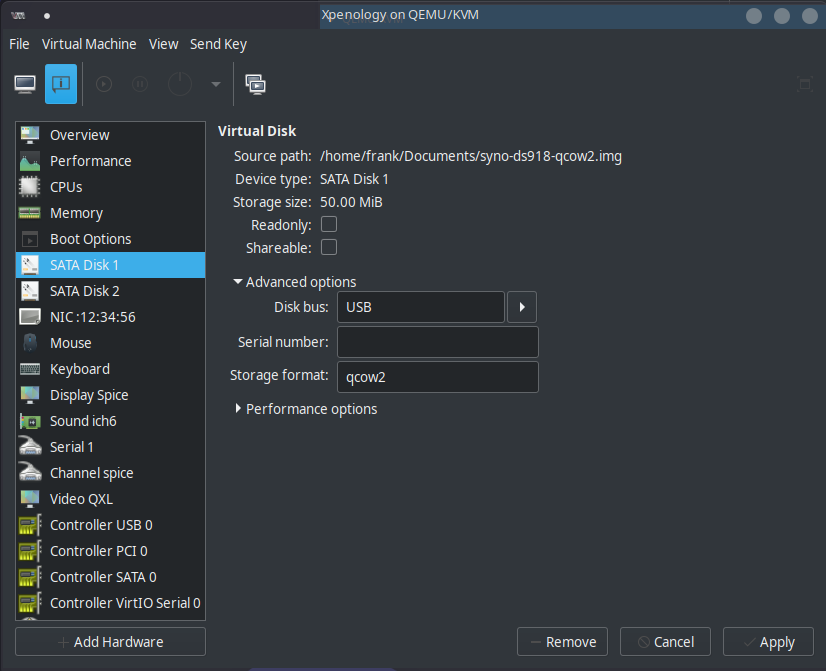The height and width of the screenshot is (671, 826).
Task: Select the Mouse device
Action: tap(111, 343)
